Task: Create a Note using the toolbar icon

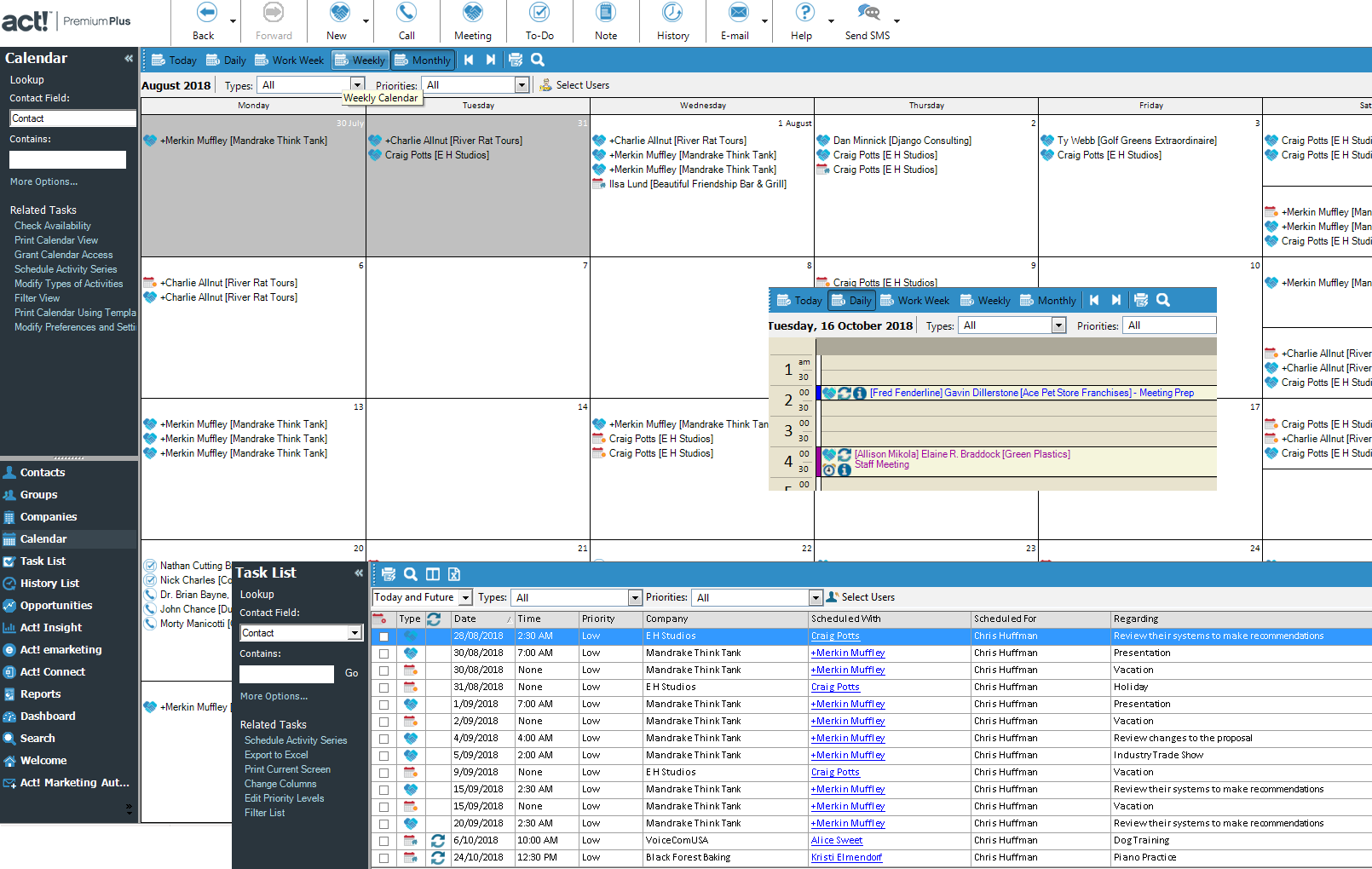Action: click(606, 14)
